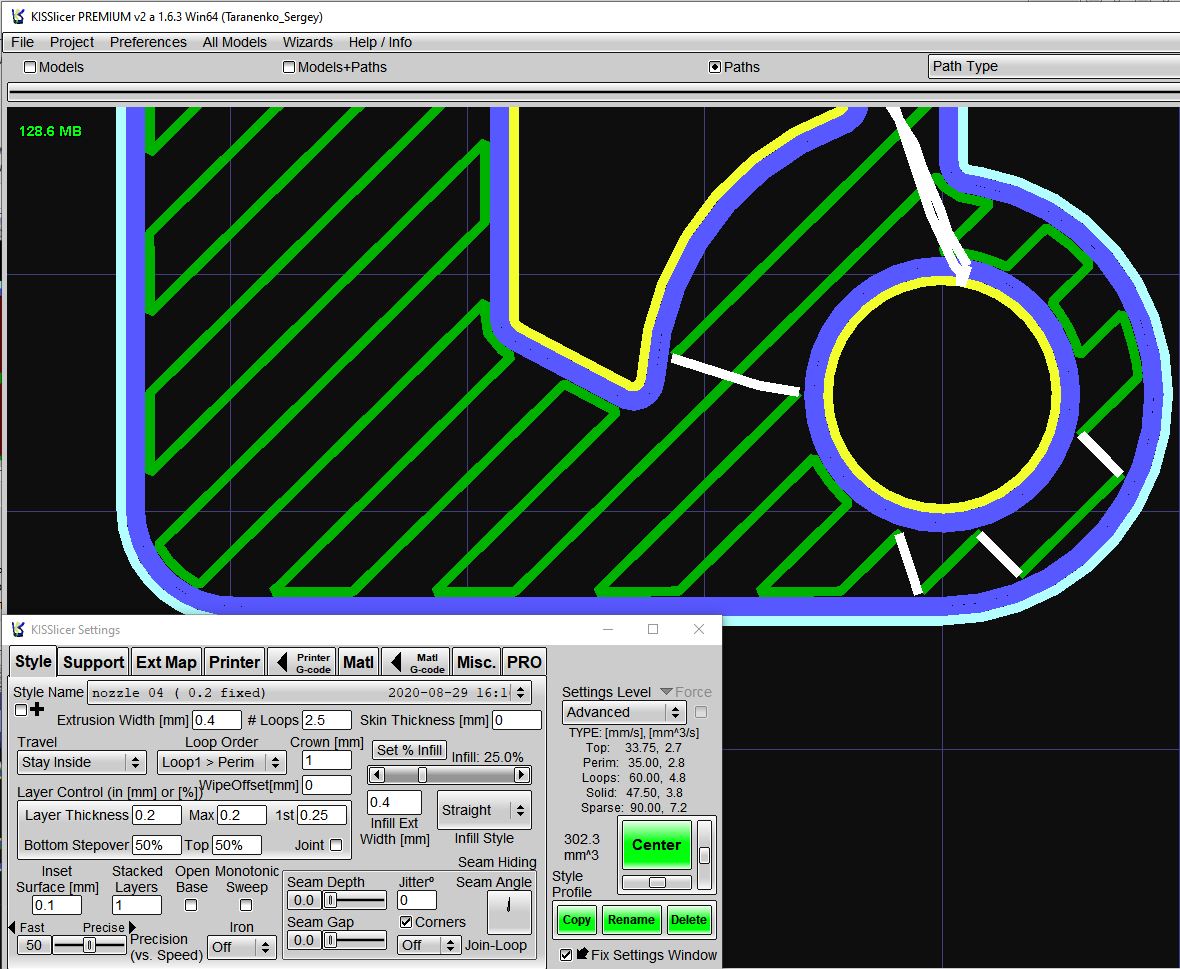Screen dimensions: 1180x969
Task: Click the Printer G-code left arrow tab
Action: point(301,662)
